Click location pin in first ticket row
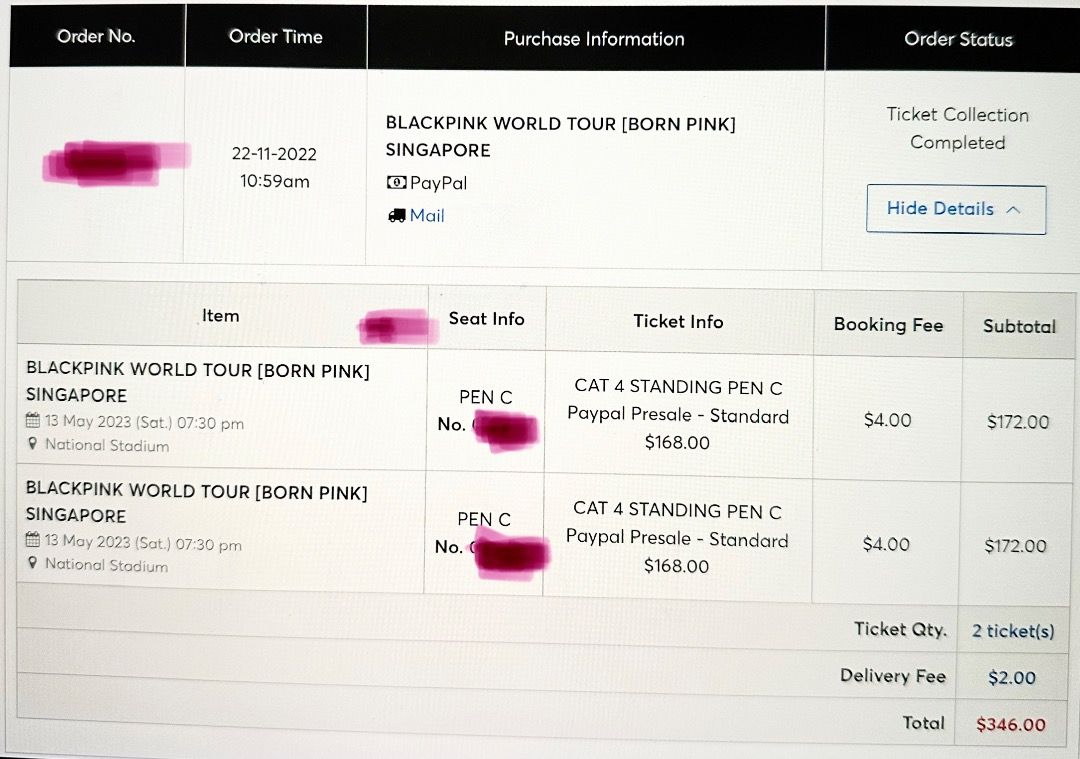The width and height of the screenshot is (1080, 759). point(32,444)
